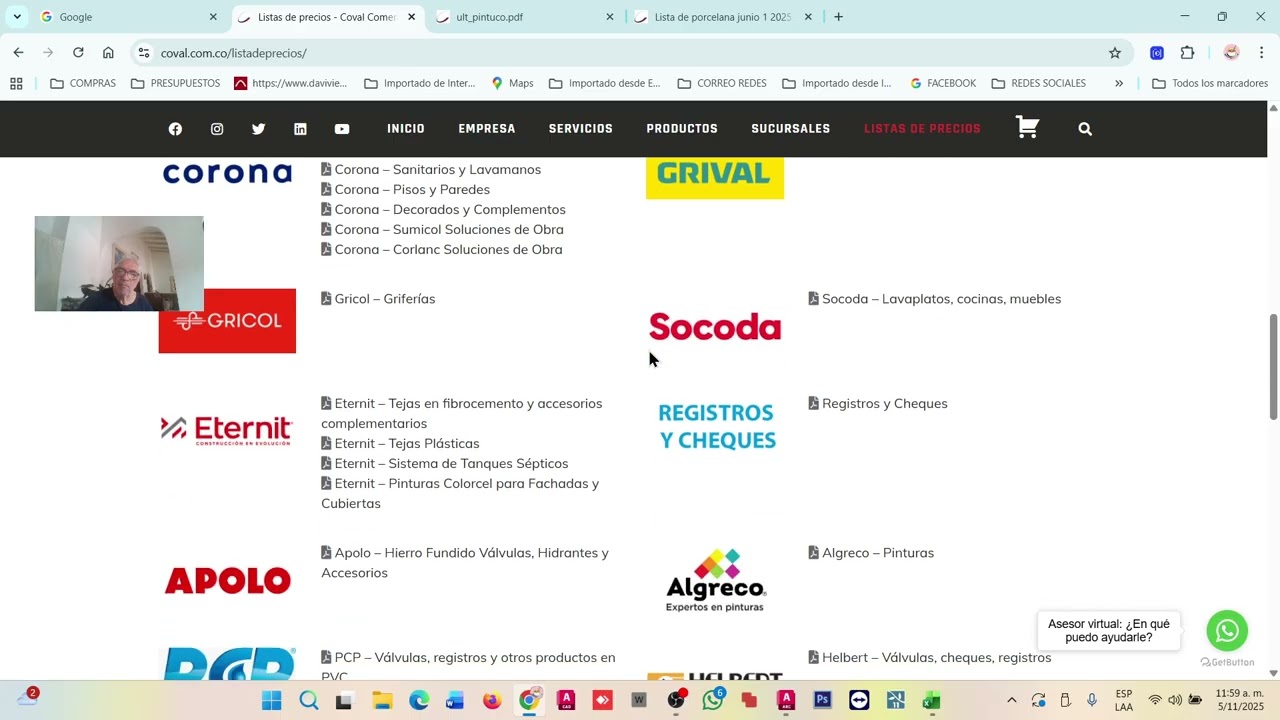Open Coval's Facebook page icon
Viewport: 1280px width, 720px height.
[x=175, y=129]
